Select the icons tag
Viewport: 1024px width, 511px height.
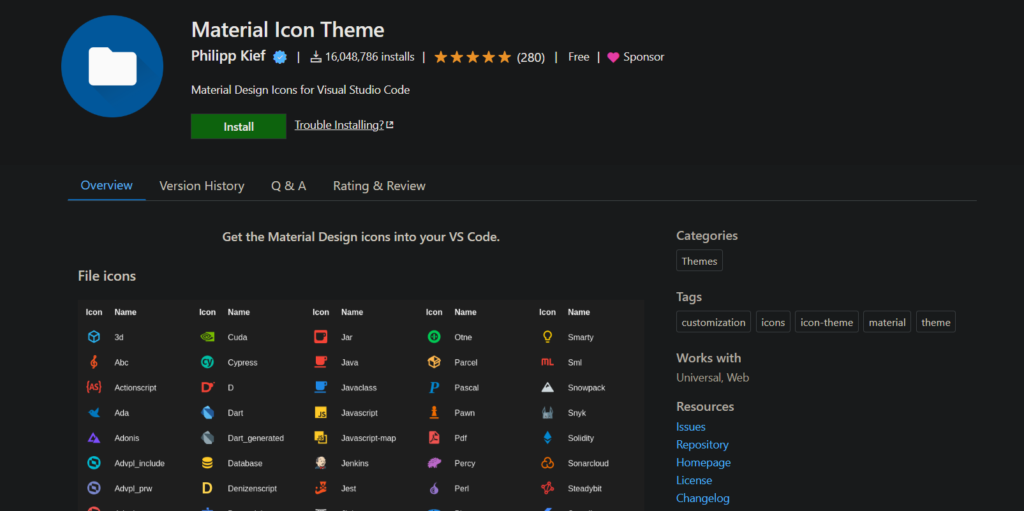(x=773, y=322)
